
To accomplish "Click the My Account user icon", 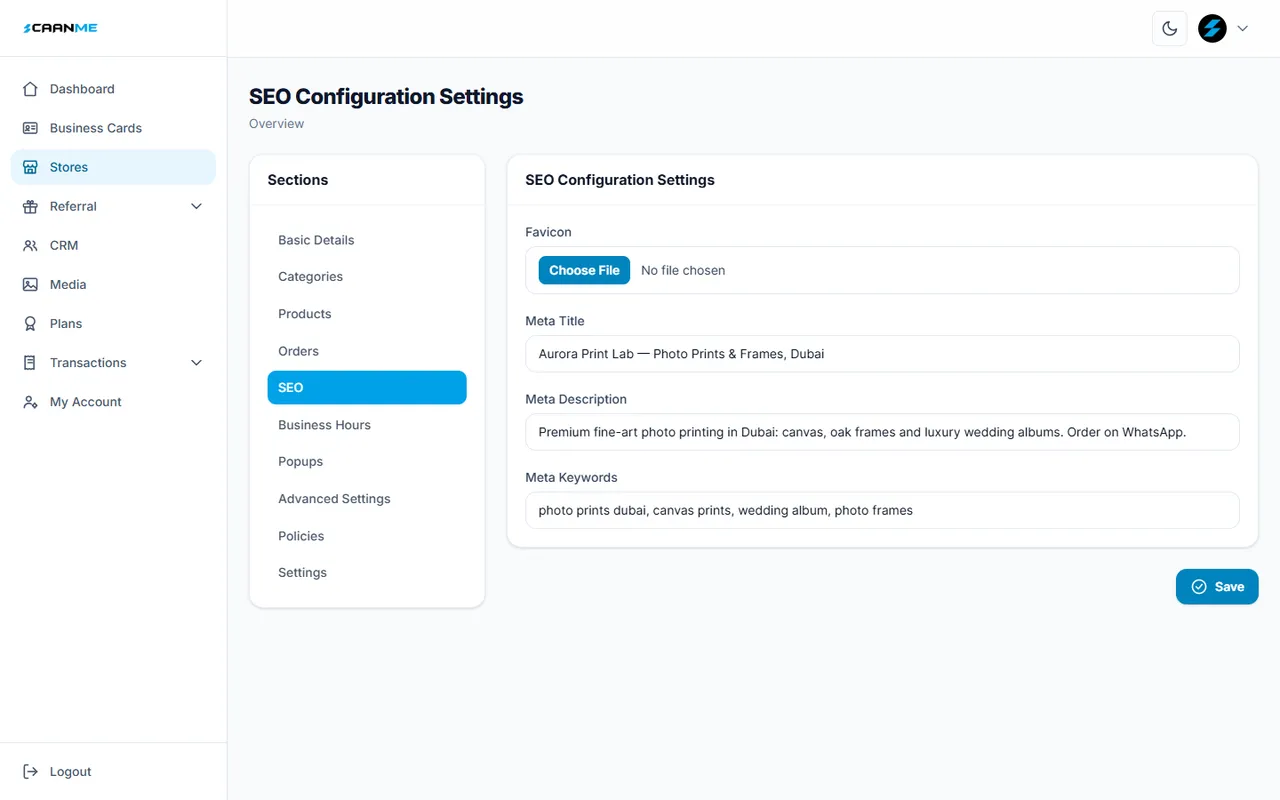I will [x=30, y=401].
